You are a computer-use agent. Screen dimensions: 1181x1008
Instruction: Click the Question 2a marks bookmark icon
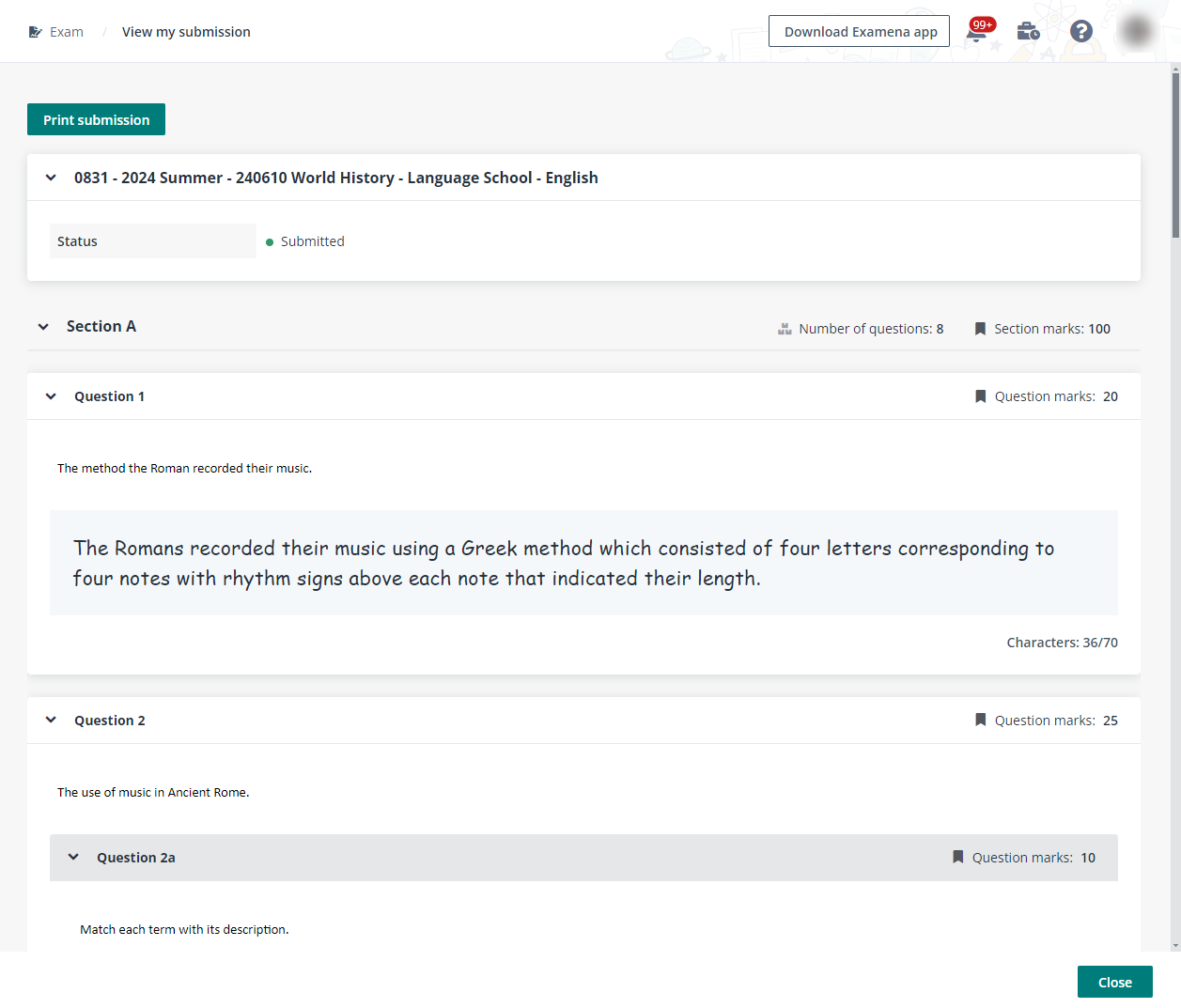[x=958, y=858]
